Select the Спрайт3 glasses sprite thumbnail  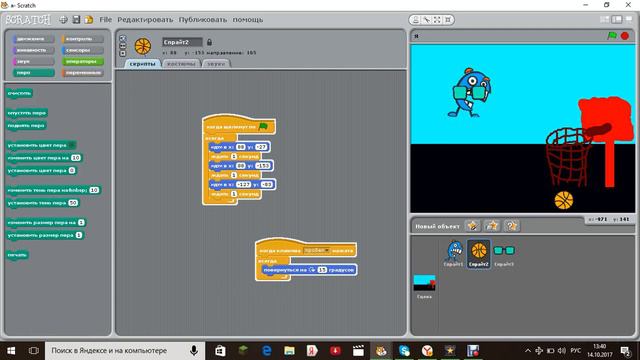click(x=504, y=253)
